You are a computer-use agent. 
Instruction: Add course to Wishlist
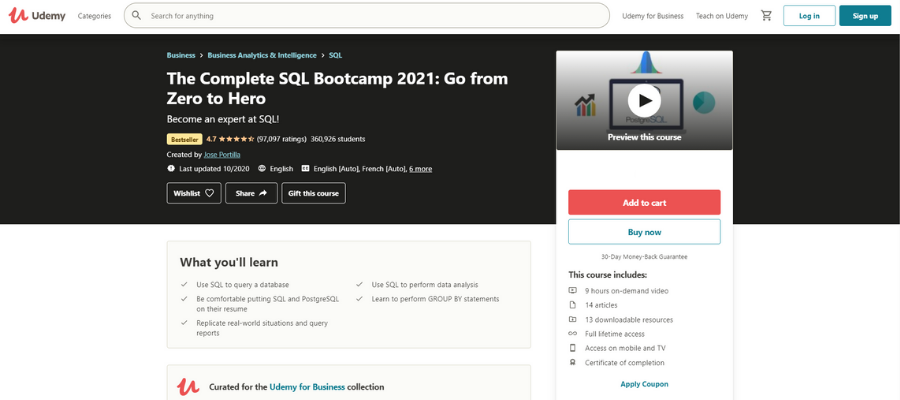point(193,193)
